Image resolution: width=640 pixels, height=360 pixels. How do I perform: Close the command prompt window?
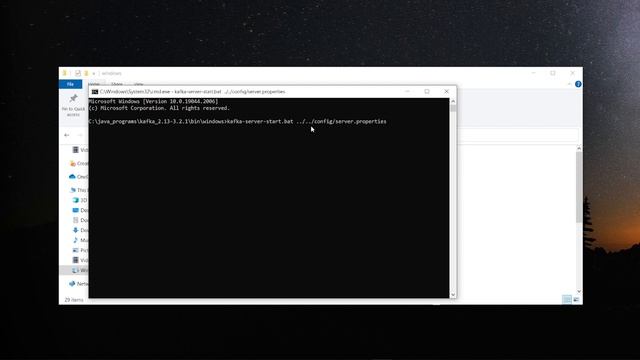447,92
